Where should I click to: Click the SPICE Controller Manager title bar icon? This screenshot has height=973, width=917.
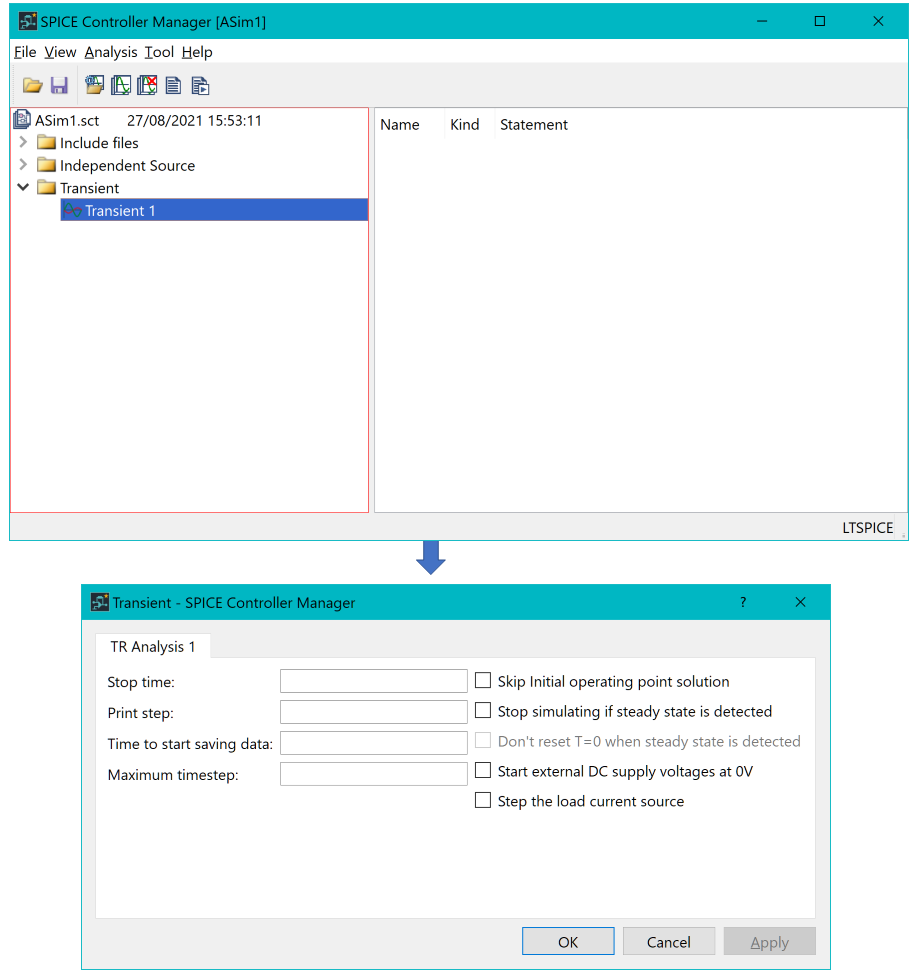pyautogui.click(x=28, y=22)
